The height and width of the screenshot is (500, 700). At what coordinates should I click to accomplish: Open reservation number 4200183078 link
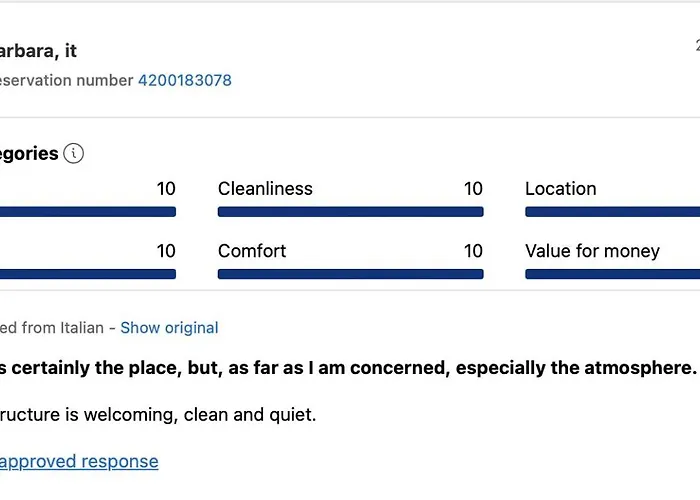pyautogui.click(x=184, y=80)
